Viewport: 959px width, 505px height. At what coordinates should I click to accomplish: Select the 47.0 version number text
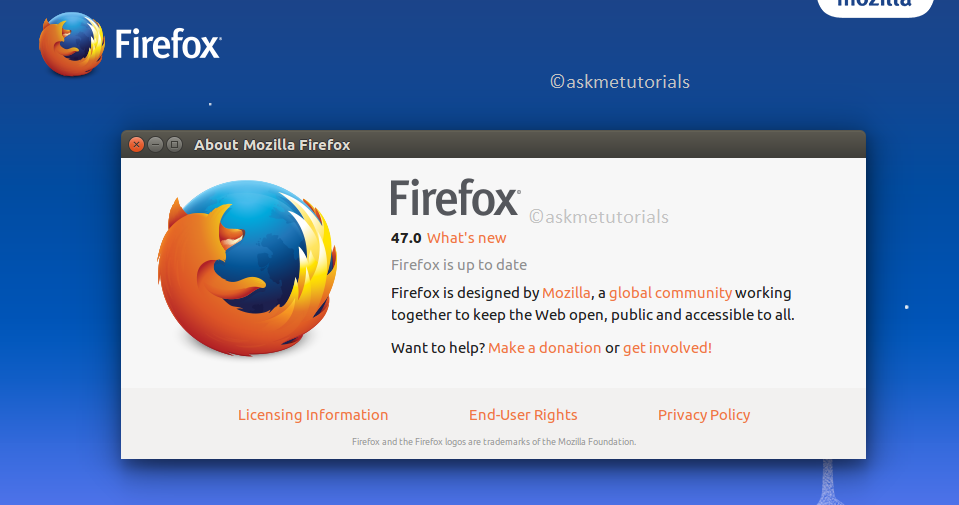pos(406,238)
